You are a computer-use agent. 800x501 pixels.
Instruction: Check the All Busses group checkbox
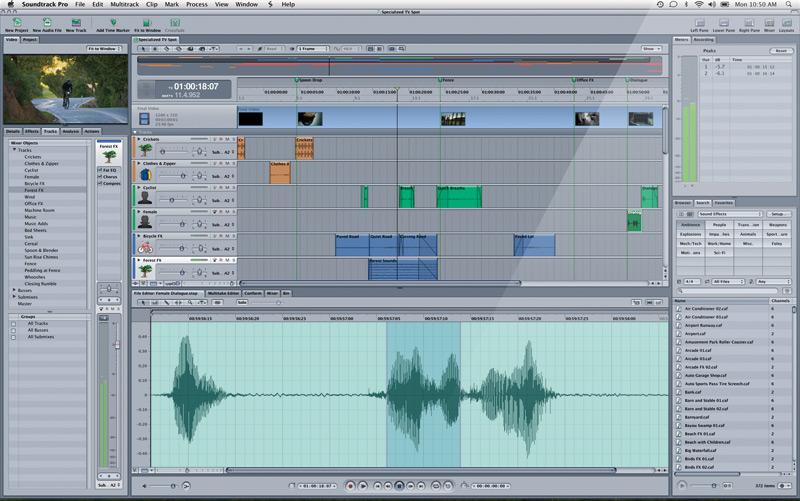coord(13,331)
